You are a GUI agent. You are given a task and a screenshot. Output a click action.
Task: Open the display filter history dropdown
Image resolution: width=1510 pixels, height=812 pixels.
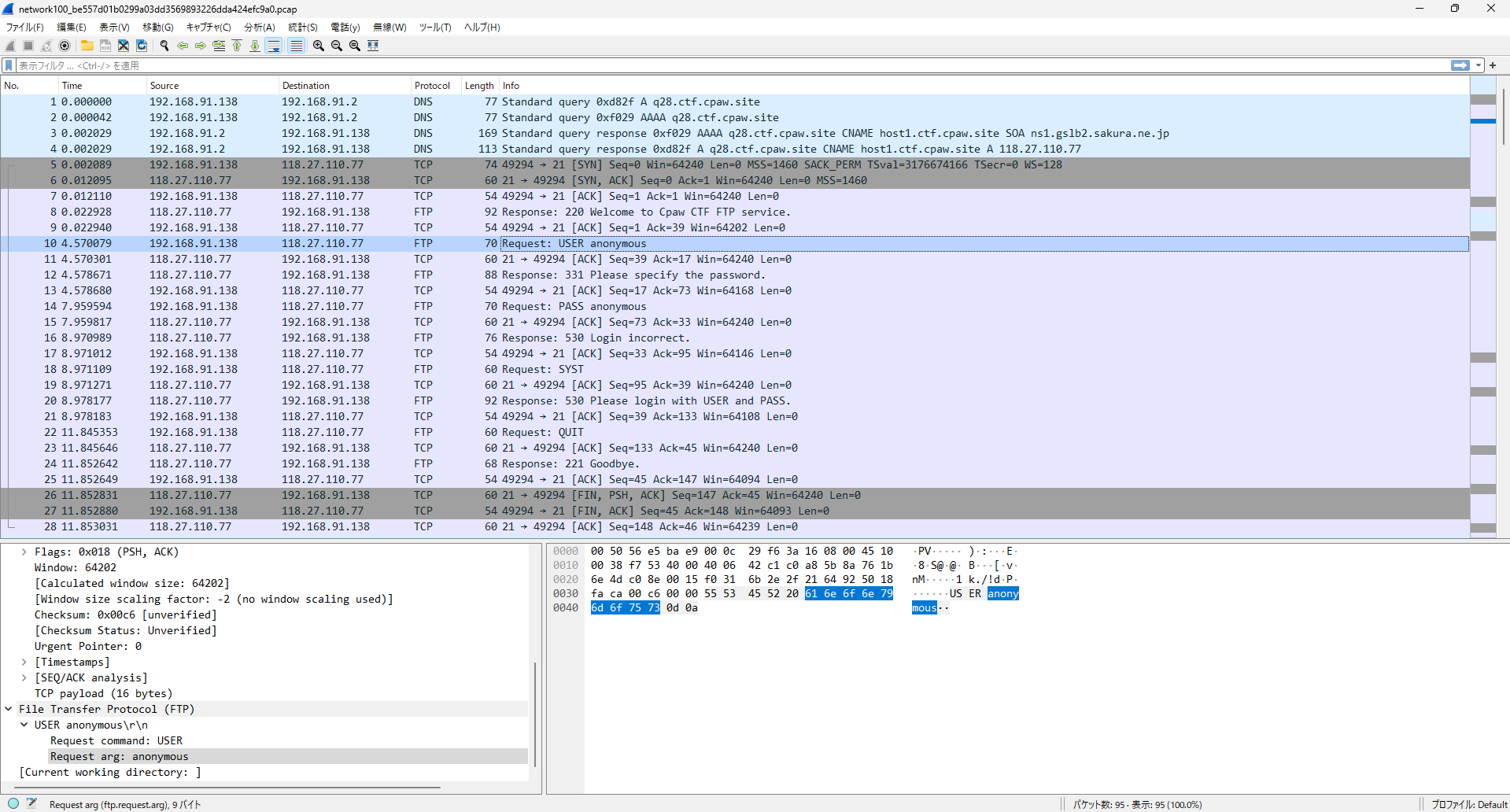[1479, 65]
